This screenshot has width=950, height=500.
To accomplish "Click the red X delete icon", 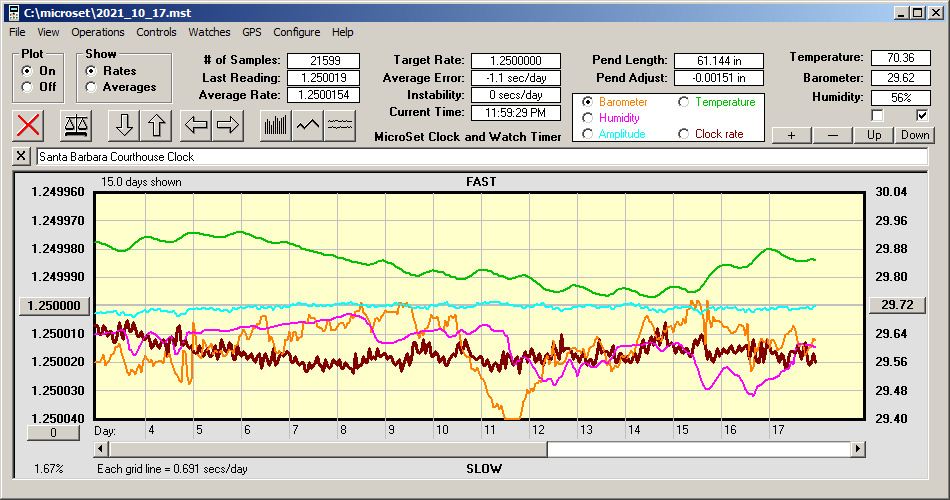I will tap(28, 125).
